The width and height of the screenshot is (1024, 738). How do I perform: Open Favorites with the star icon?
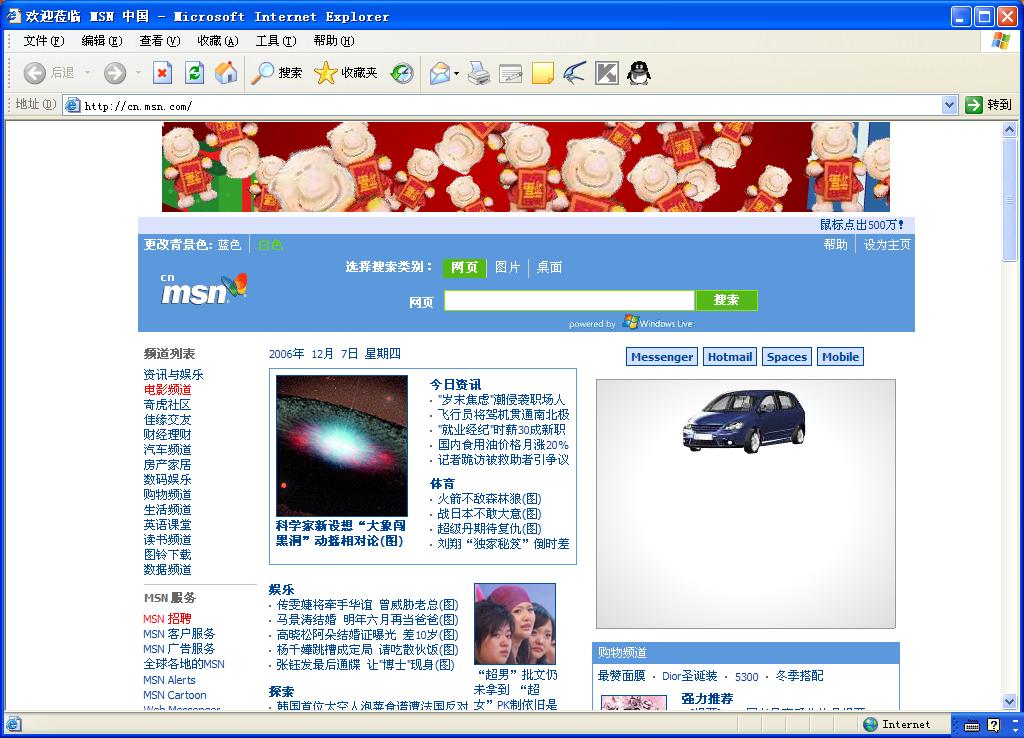325,73
